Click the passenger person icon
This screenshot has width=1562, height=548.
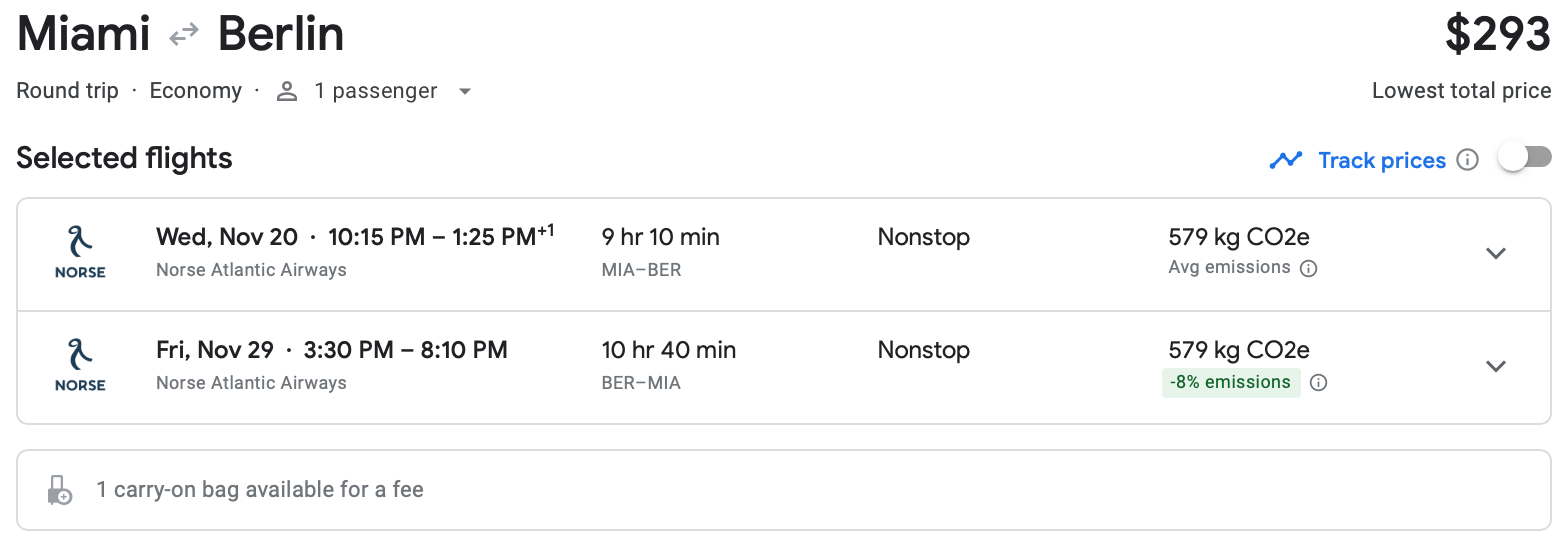288,92
